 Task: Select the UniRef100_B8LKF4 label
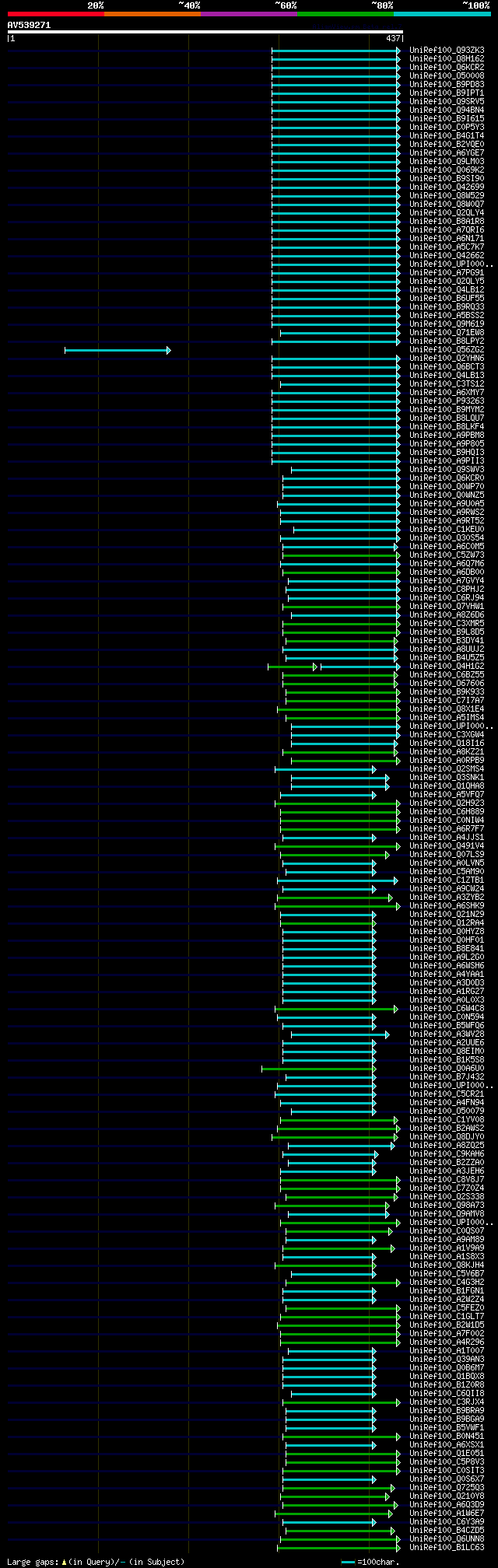(447, 426)
